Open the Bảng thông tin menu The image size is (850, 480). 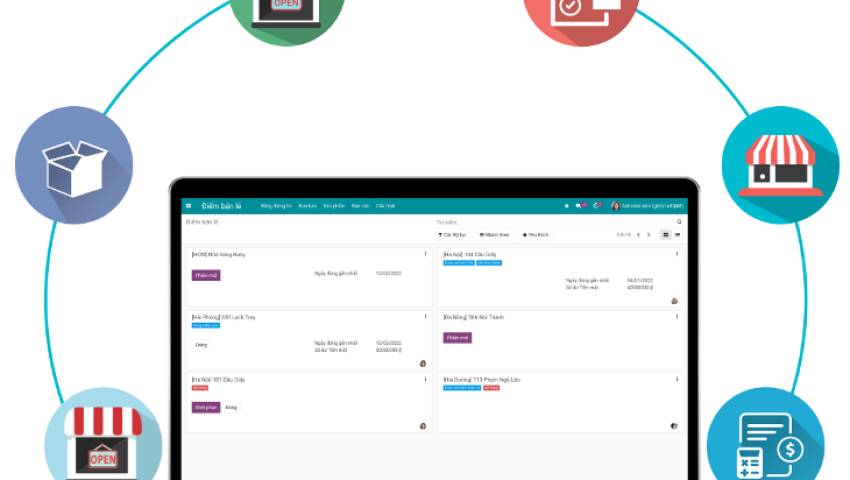275,205
